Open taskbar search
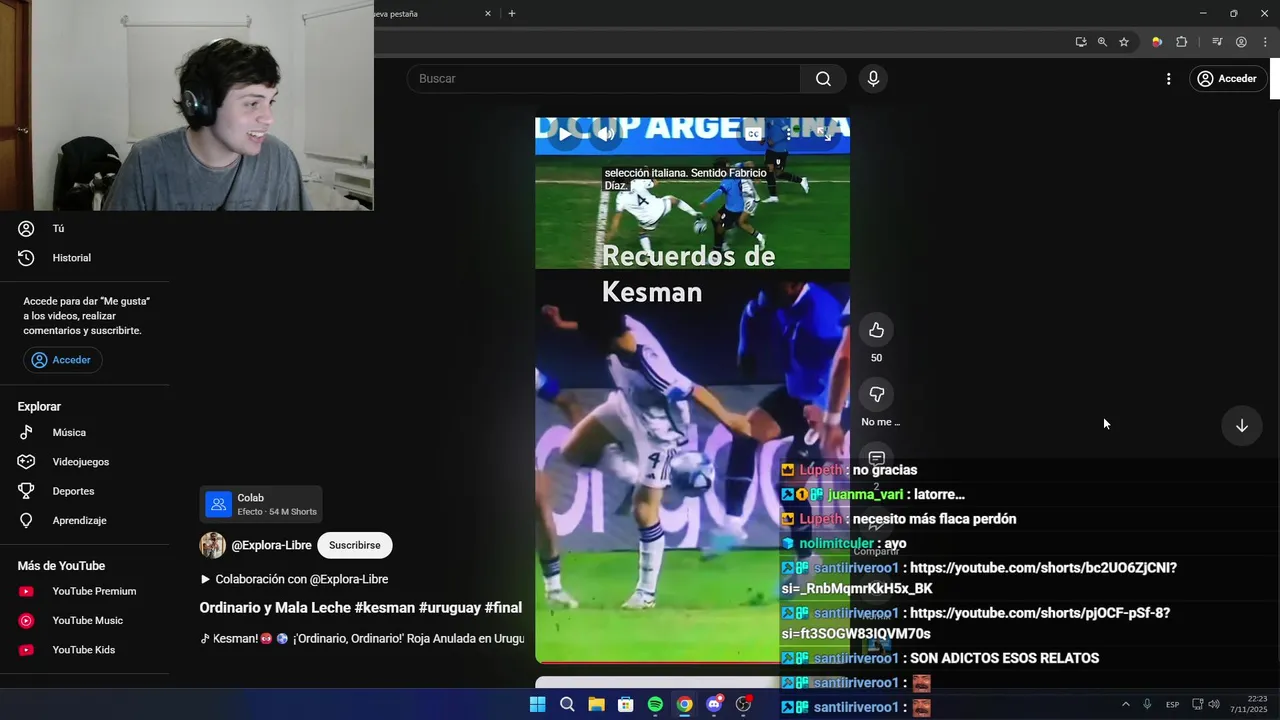1280x720 pixels. click(x=567, y=704)
